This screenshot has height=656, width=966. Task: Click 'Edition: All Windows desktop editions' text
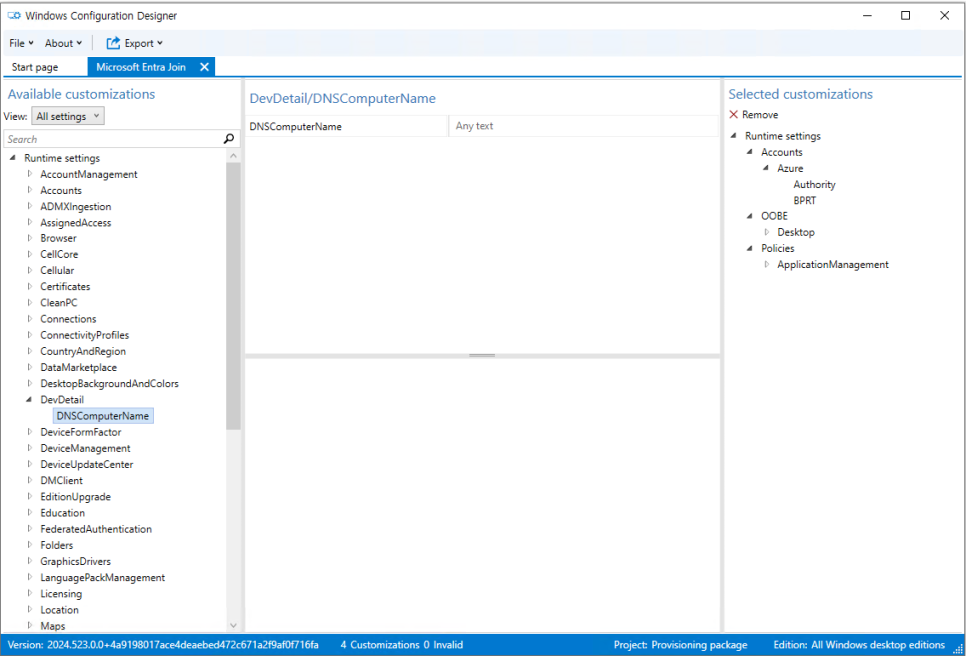(x=859, y=645)
